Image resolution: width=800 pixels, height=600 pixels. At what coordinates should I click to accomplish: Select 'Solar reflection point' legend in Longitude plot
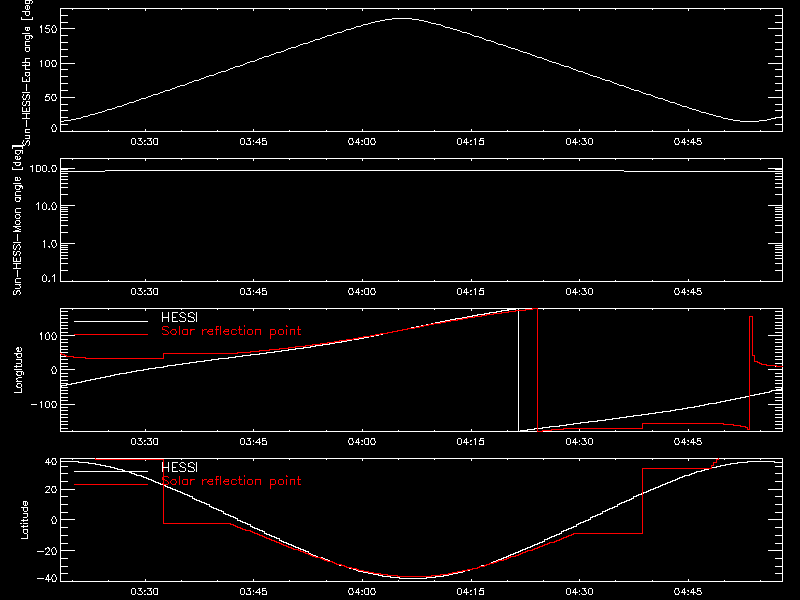(231, 331)
